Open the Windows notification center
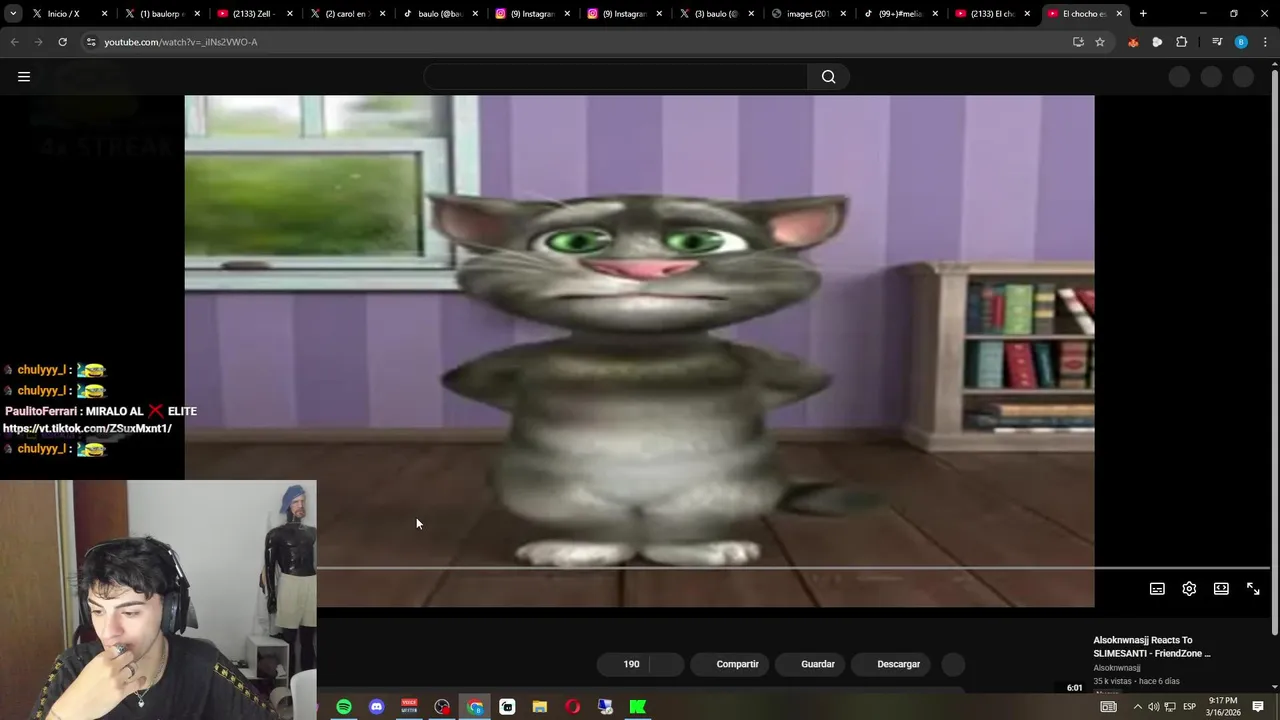1280x720 pixels. [1258, 707]
